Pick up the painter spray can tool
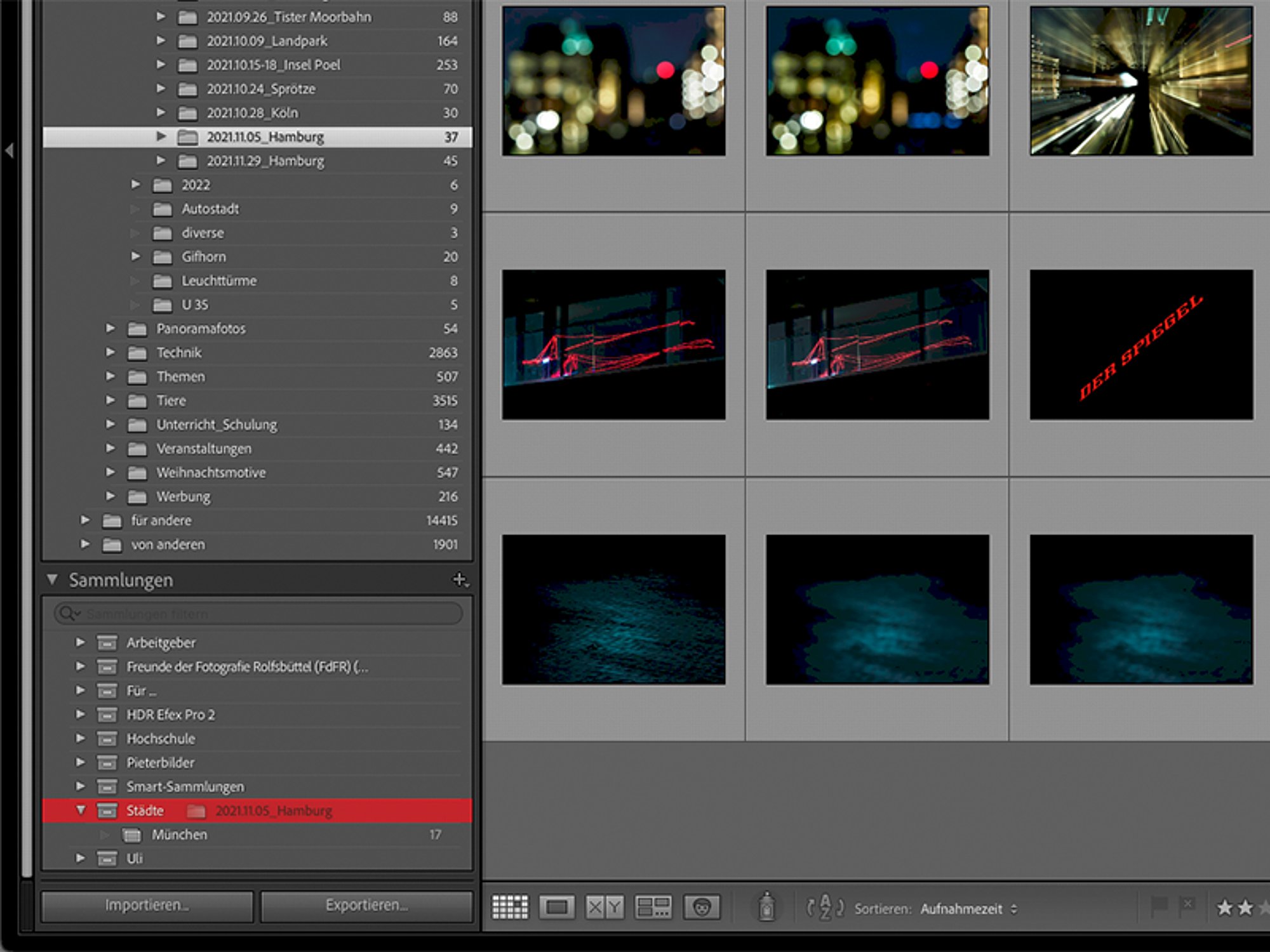The width and height of the screenshot is (1270, 952). point(766,906)
